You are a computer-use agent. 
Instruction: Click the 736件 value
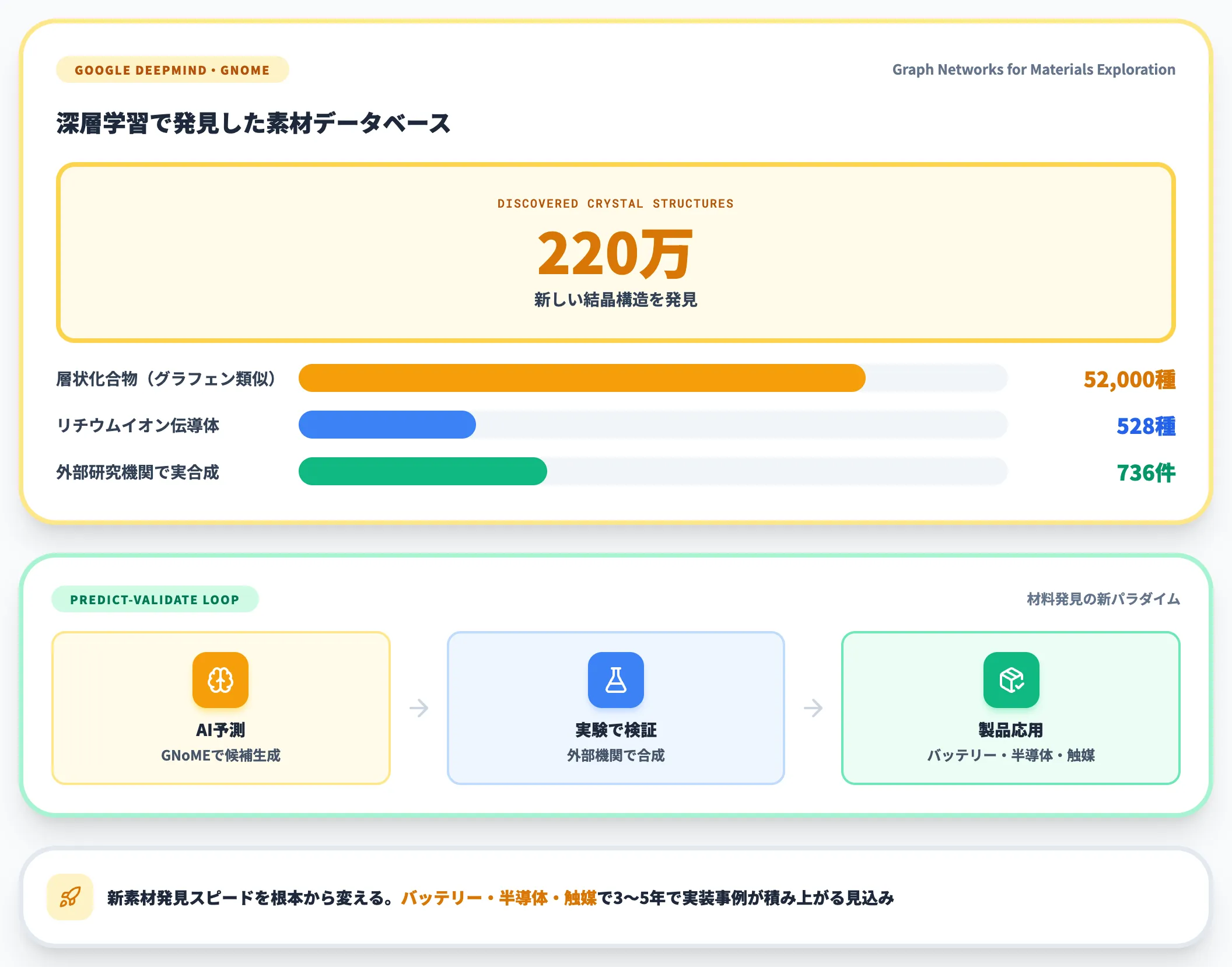tap(1146, 472)
